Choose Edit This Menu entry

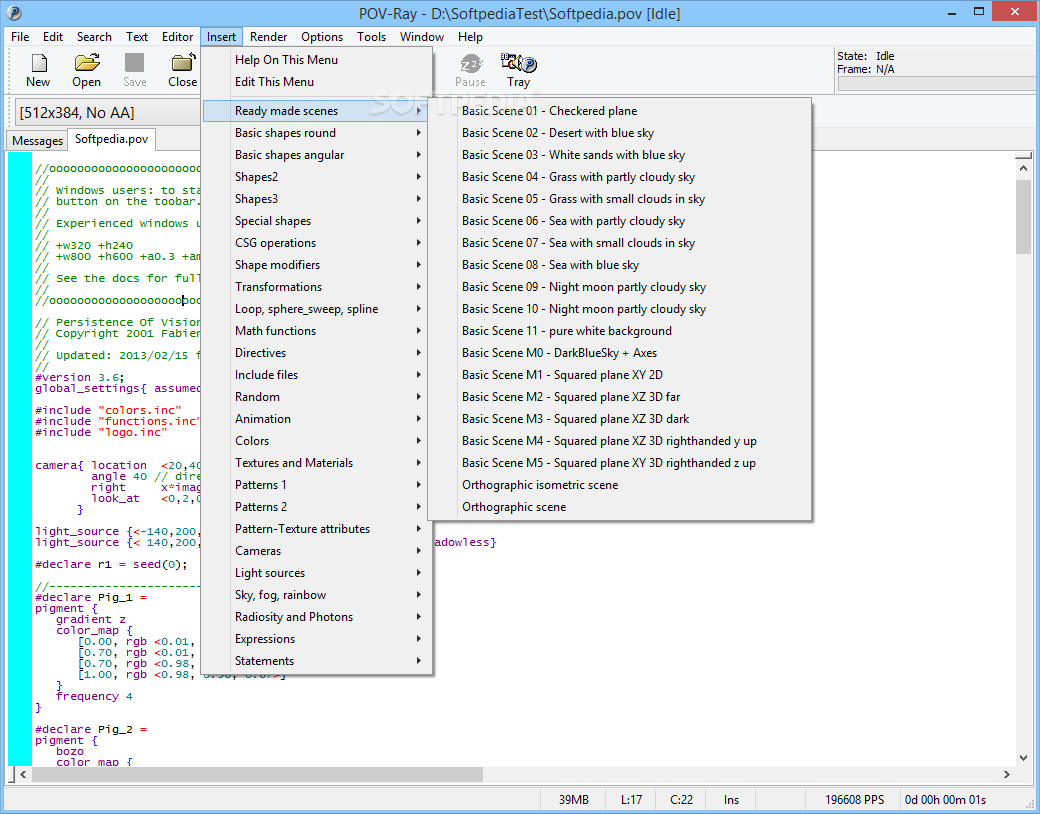pos(317,82)
